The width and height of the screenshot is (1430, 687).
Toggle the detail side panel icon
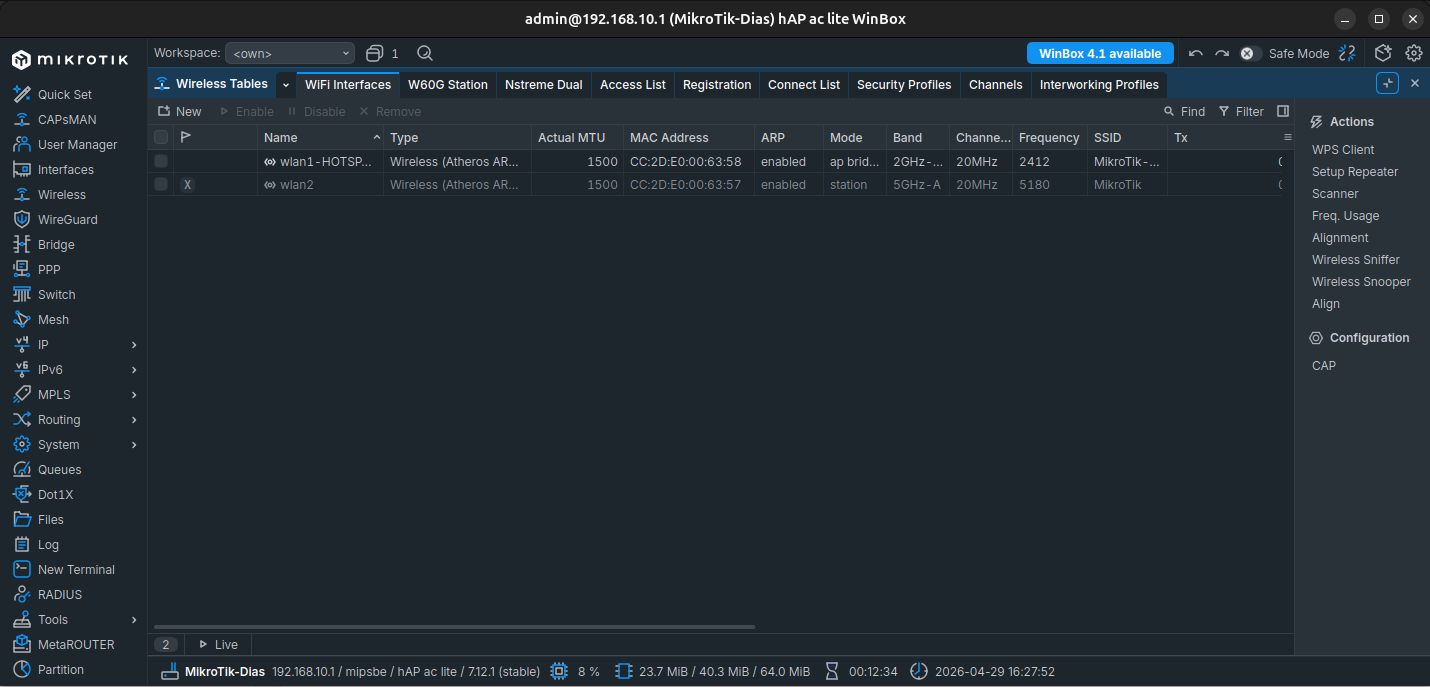click(1283, 111)
